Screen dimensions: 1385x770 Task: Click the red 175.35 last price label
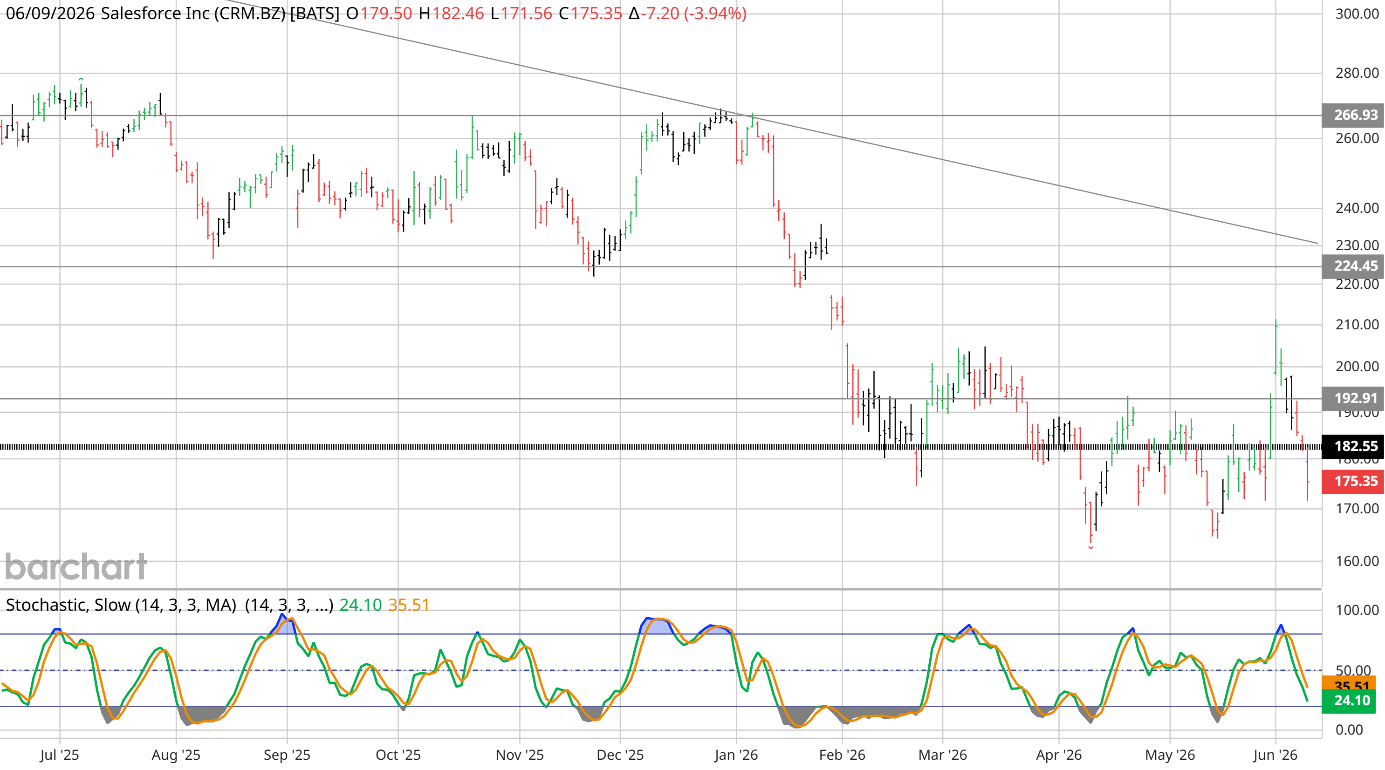(x=1352, y=482)
